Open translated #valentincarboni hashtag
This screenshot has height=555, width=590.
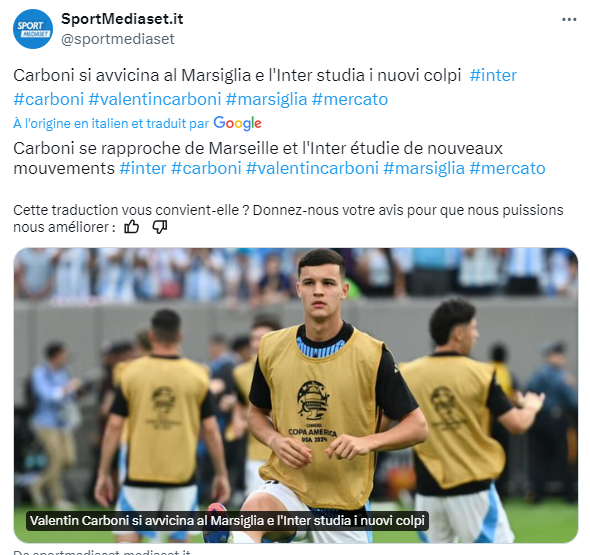[x=312, y=168]
